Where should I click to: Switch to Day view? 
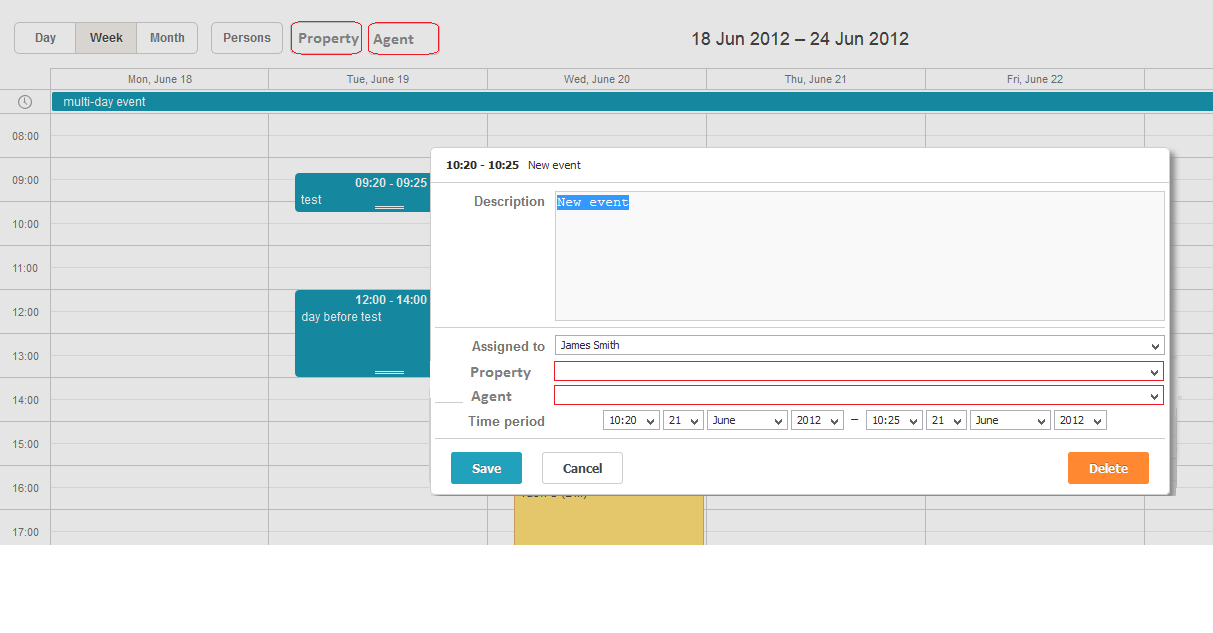point(45,38)
